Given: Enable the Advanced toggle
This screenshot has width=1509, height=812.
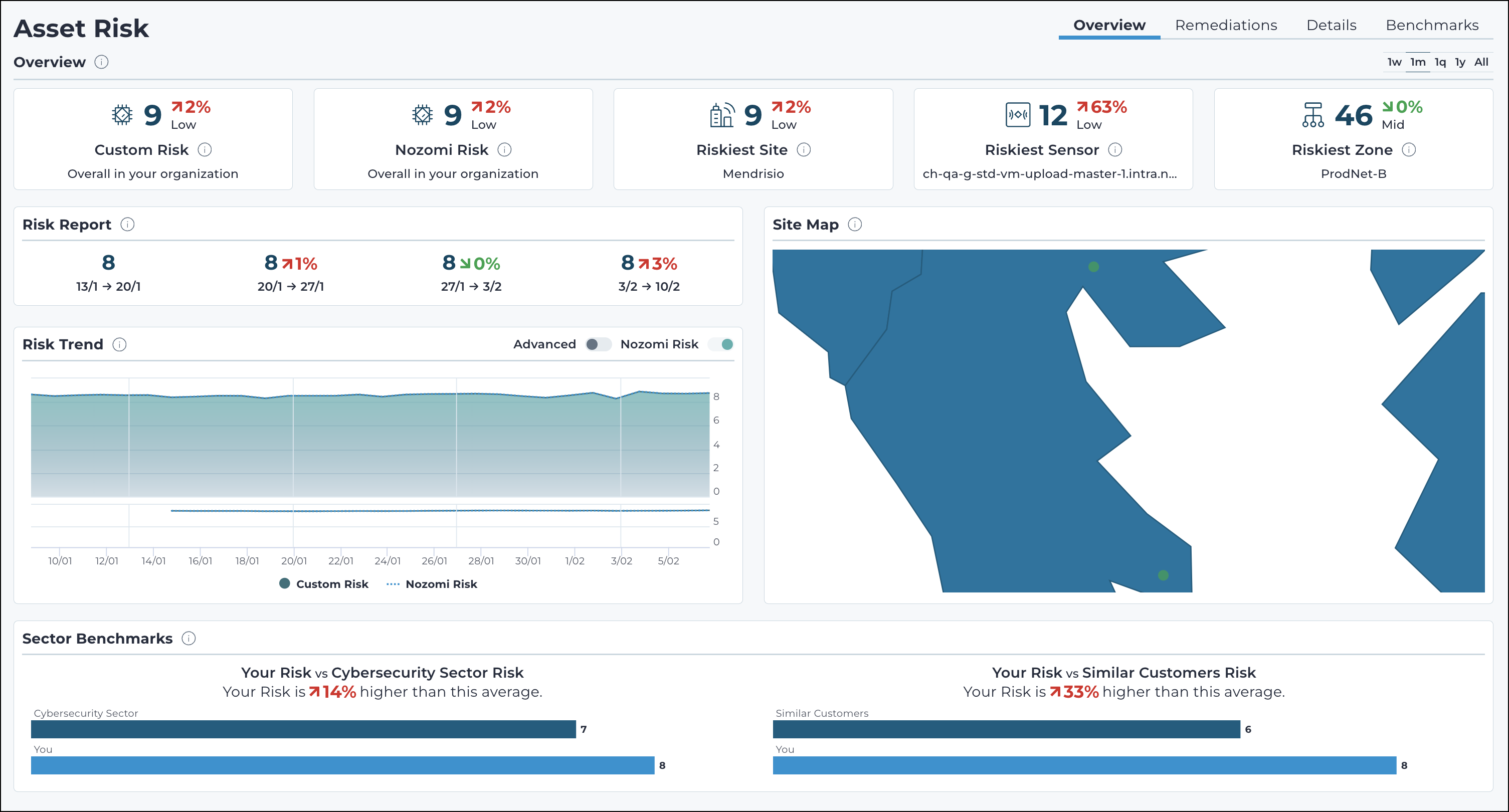Looking at the screenshot, I should pos(598,344).
